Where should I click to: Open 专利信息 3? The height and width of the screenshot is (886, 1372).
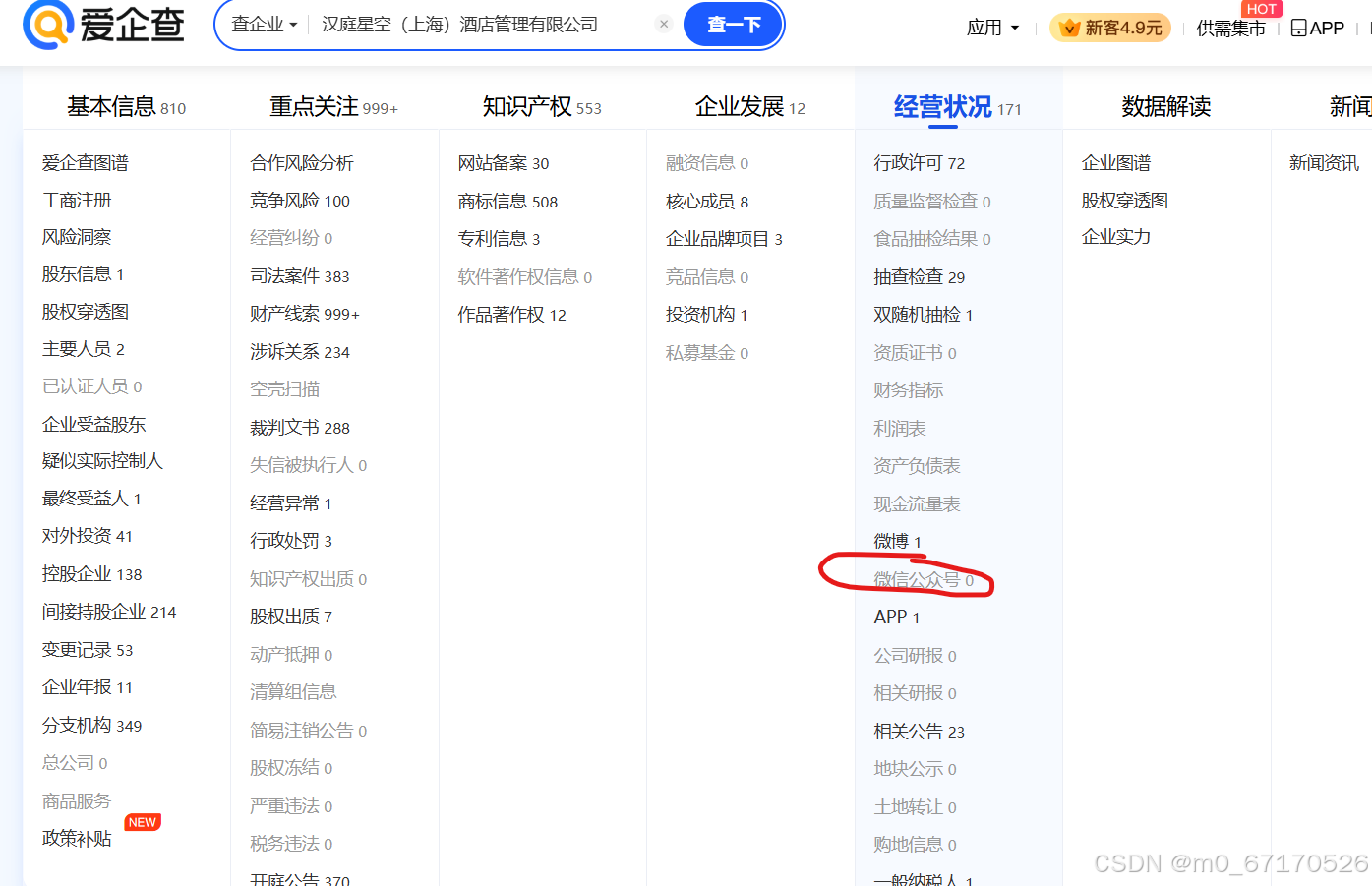point(499,239)
